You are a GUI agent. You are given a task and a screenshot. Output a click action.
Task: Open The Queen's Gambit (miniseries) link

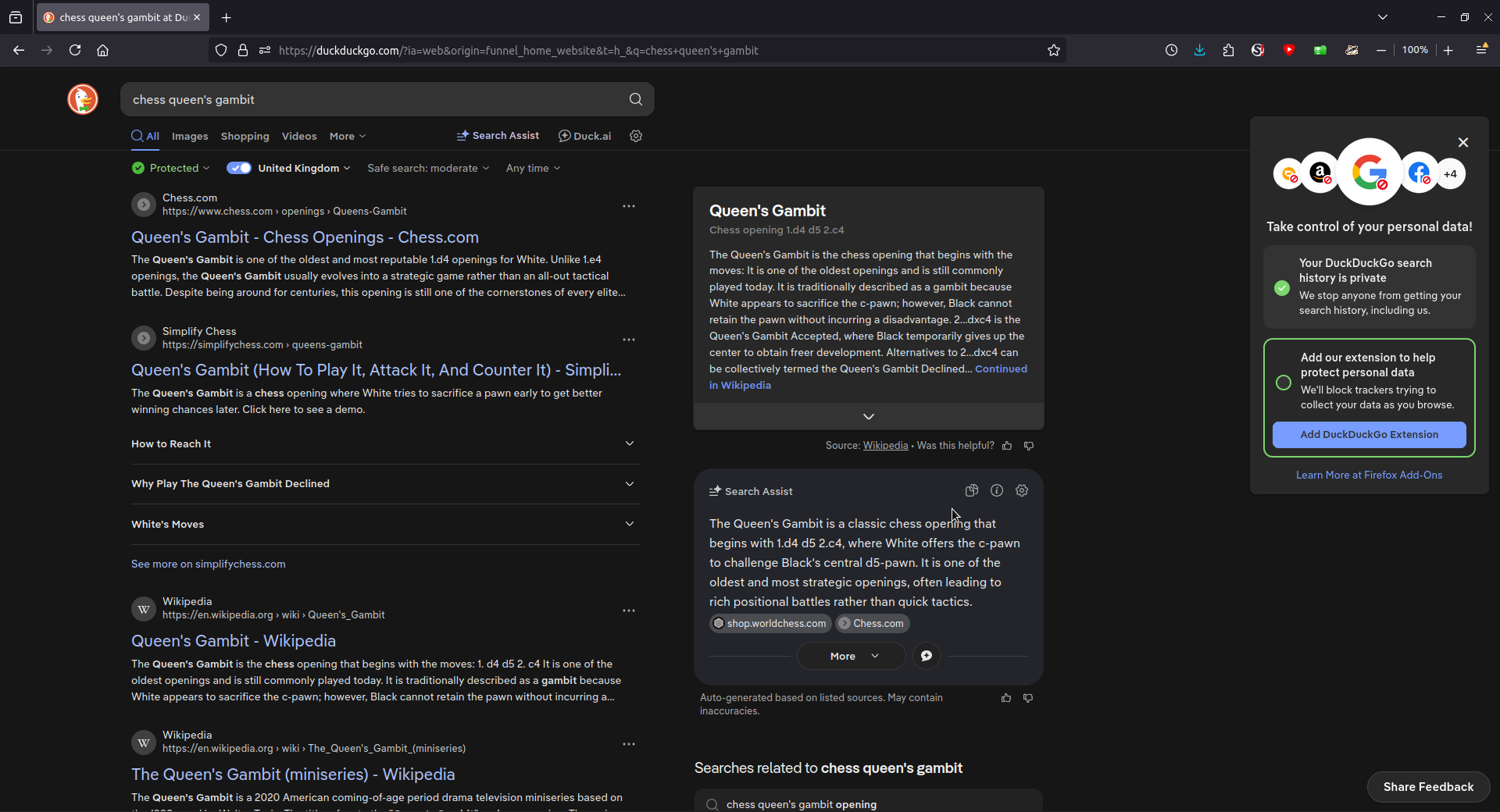point(293,775)
